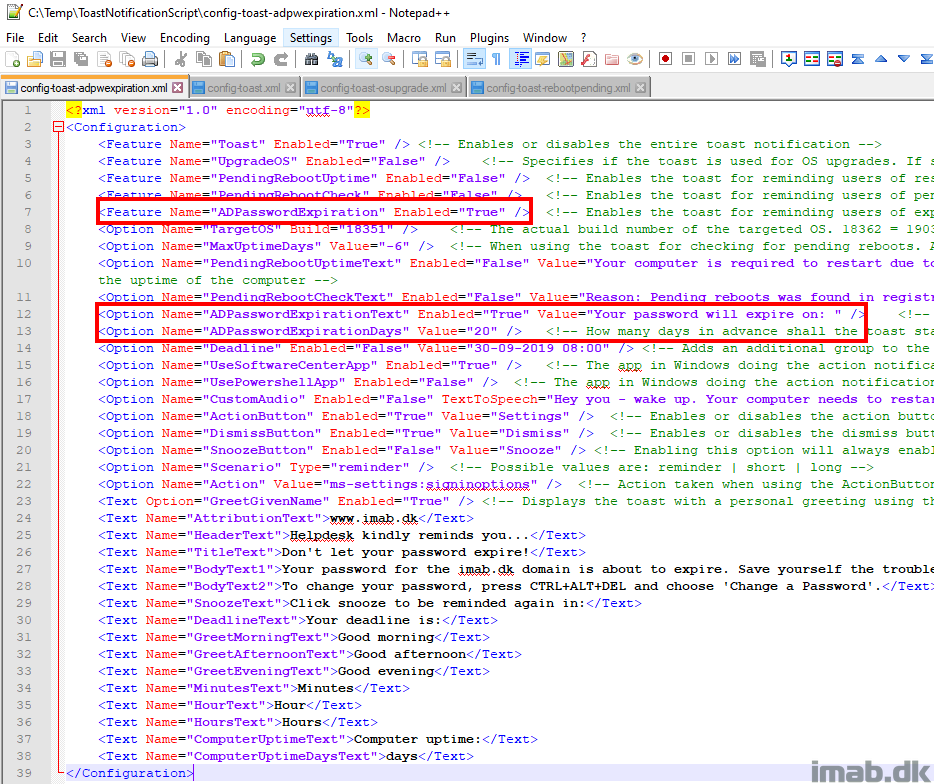Open the Macro menu
Screen dimensions: 934x784
click(x=404, y=38)
